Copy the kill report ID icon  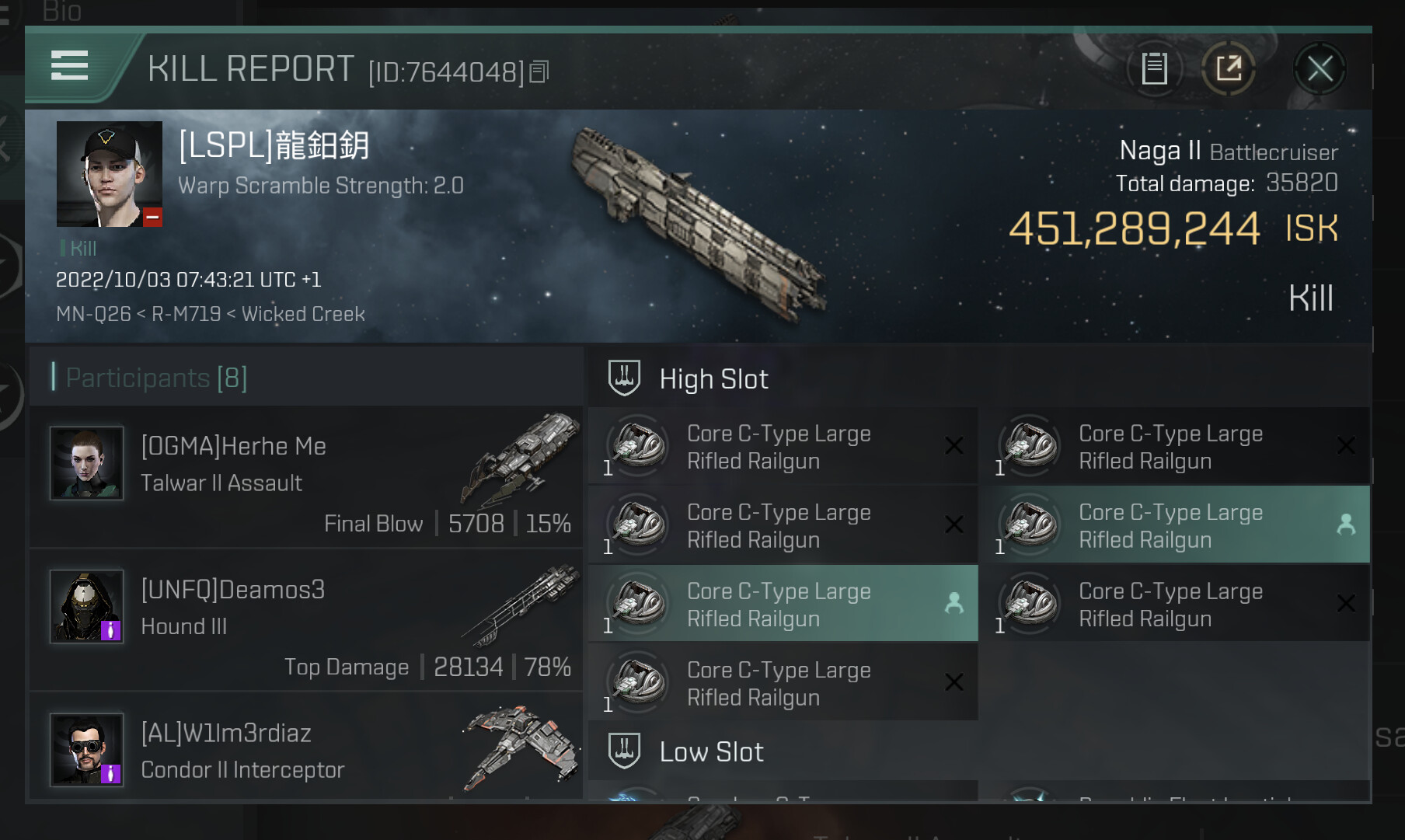coord(539,72)
